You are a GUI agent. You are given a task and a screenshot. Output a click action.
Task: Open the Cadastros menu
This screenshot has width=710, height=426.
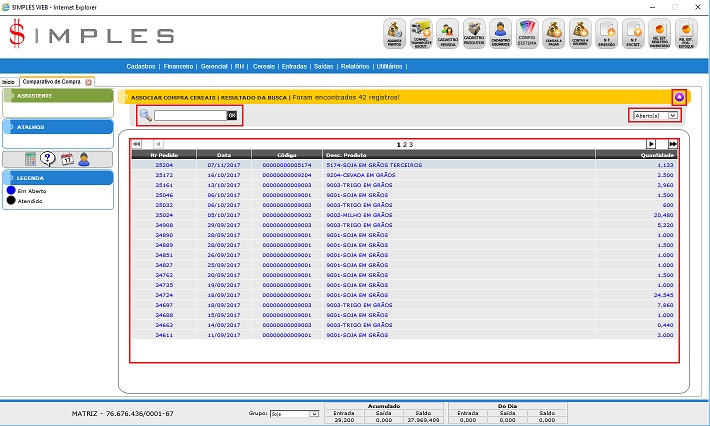click(142, 65)
